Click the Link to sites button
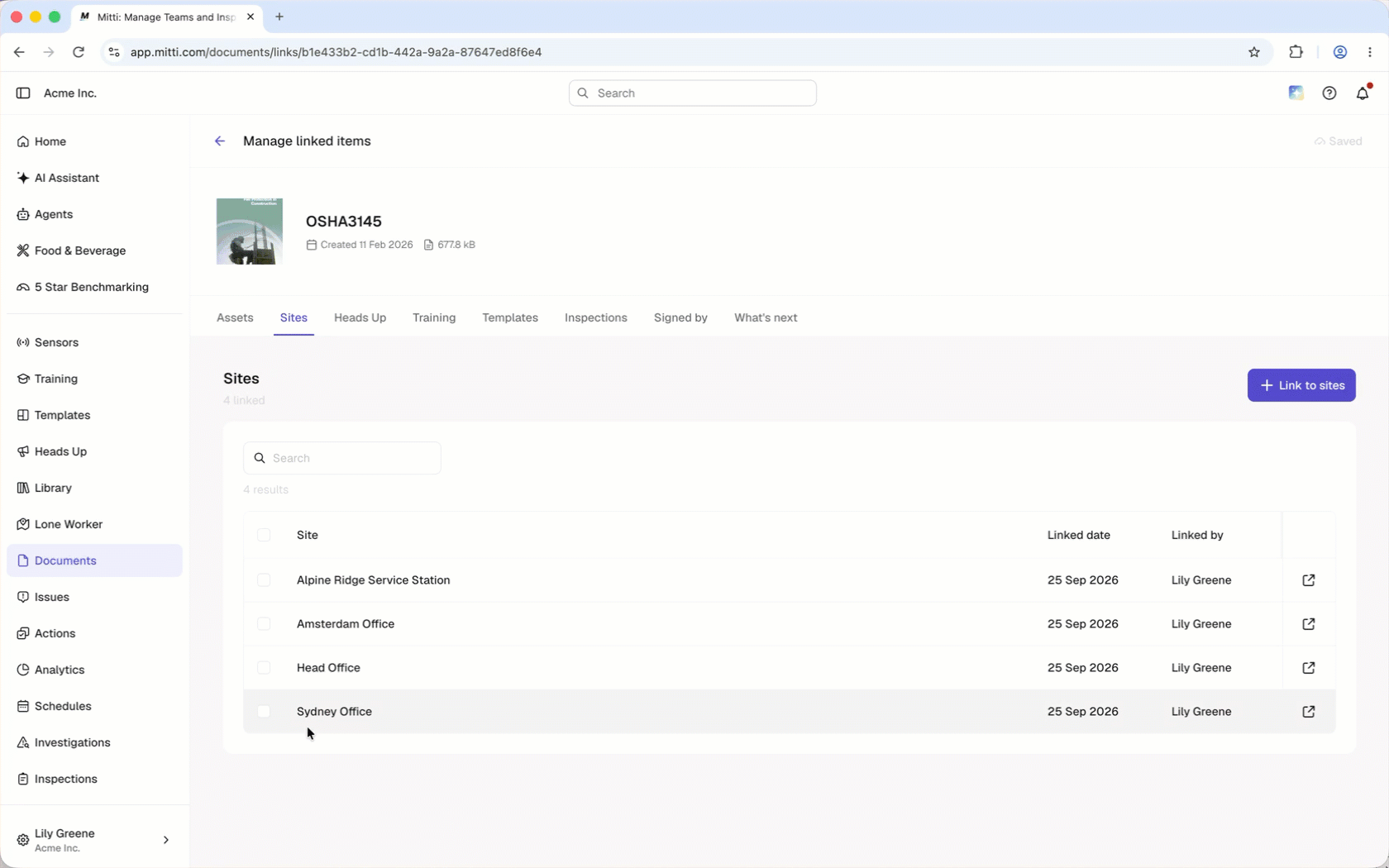This screenshot has width=1389, height=868. pyautogui.click(x=1301, y=385)
